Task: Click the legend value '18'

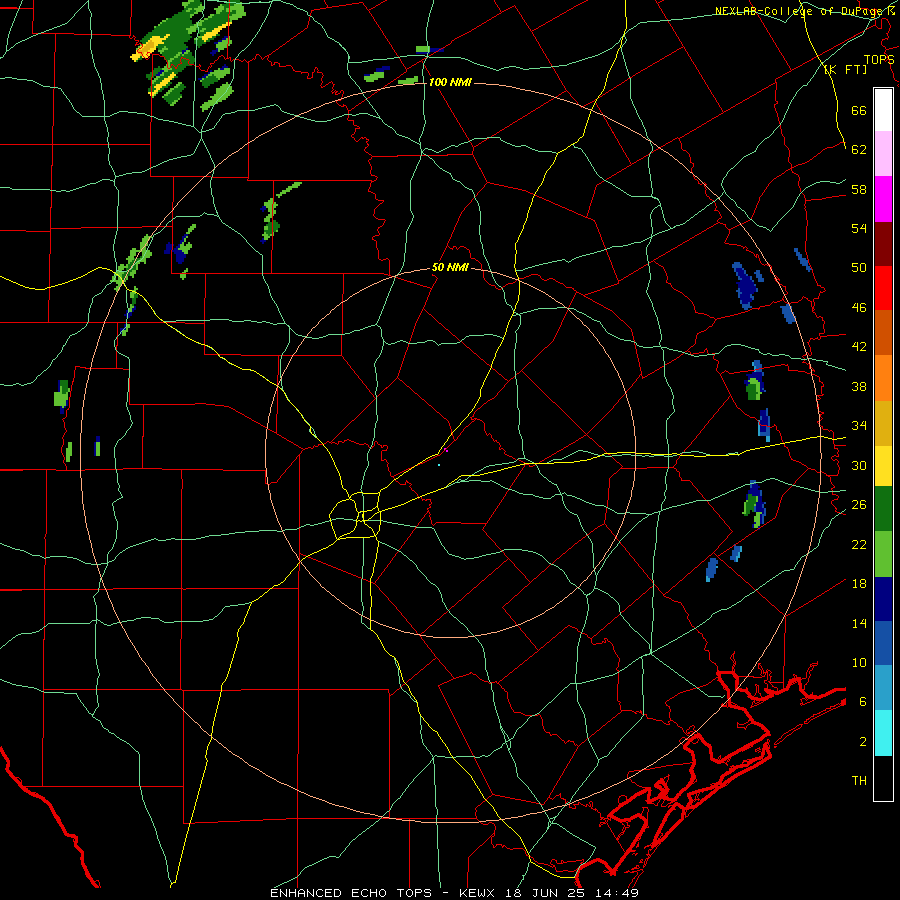Action: 859,584
